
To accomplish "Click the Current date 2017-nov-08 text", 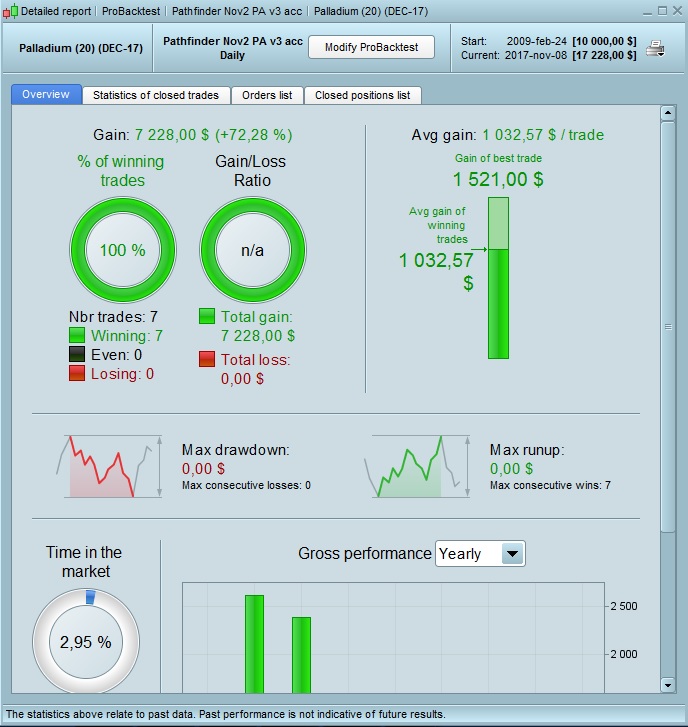I will click(x=535, y=55).
